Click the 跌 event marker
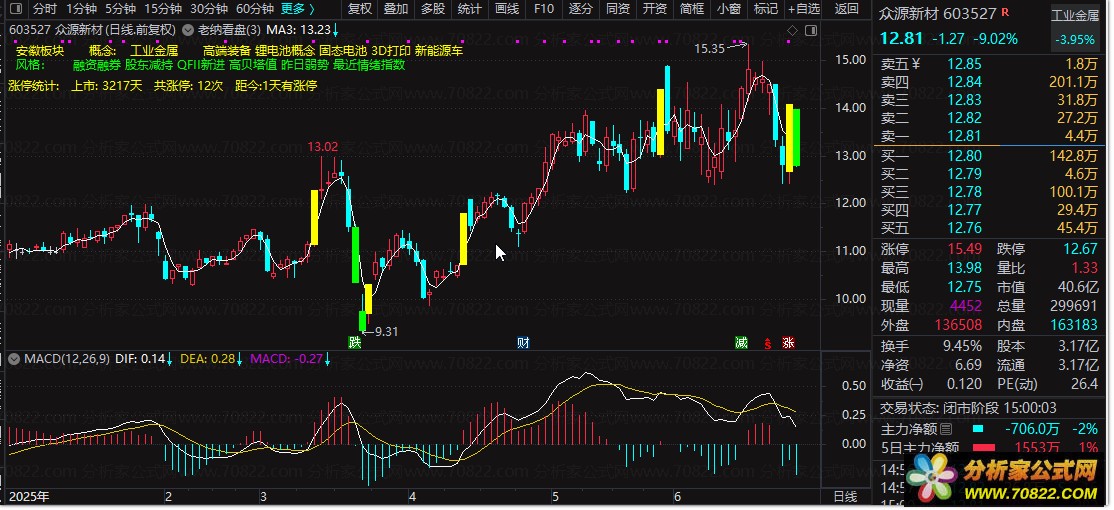 point(355,342)
